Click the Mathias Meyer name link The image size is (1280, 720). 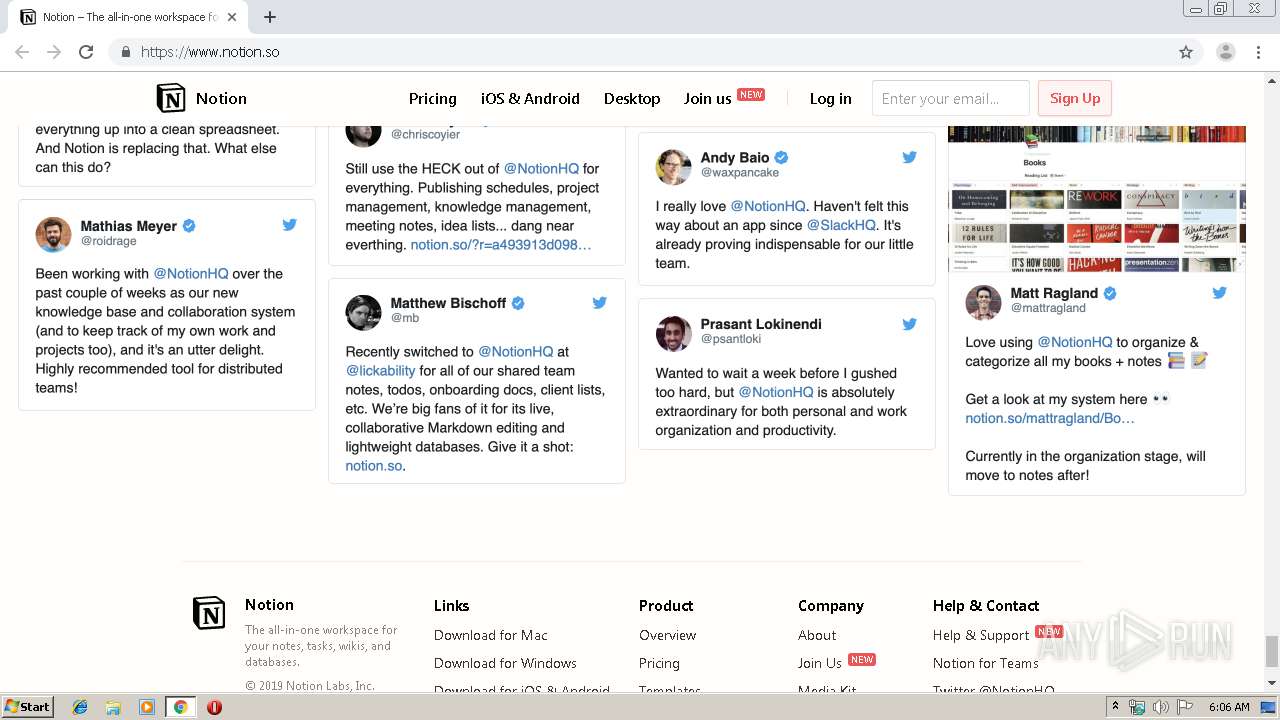tap(129, 226)
